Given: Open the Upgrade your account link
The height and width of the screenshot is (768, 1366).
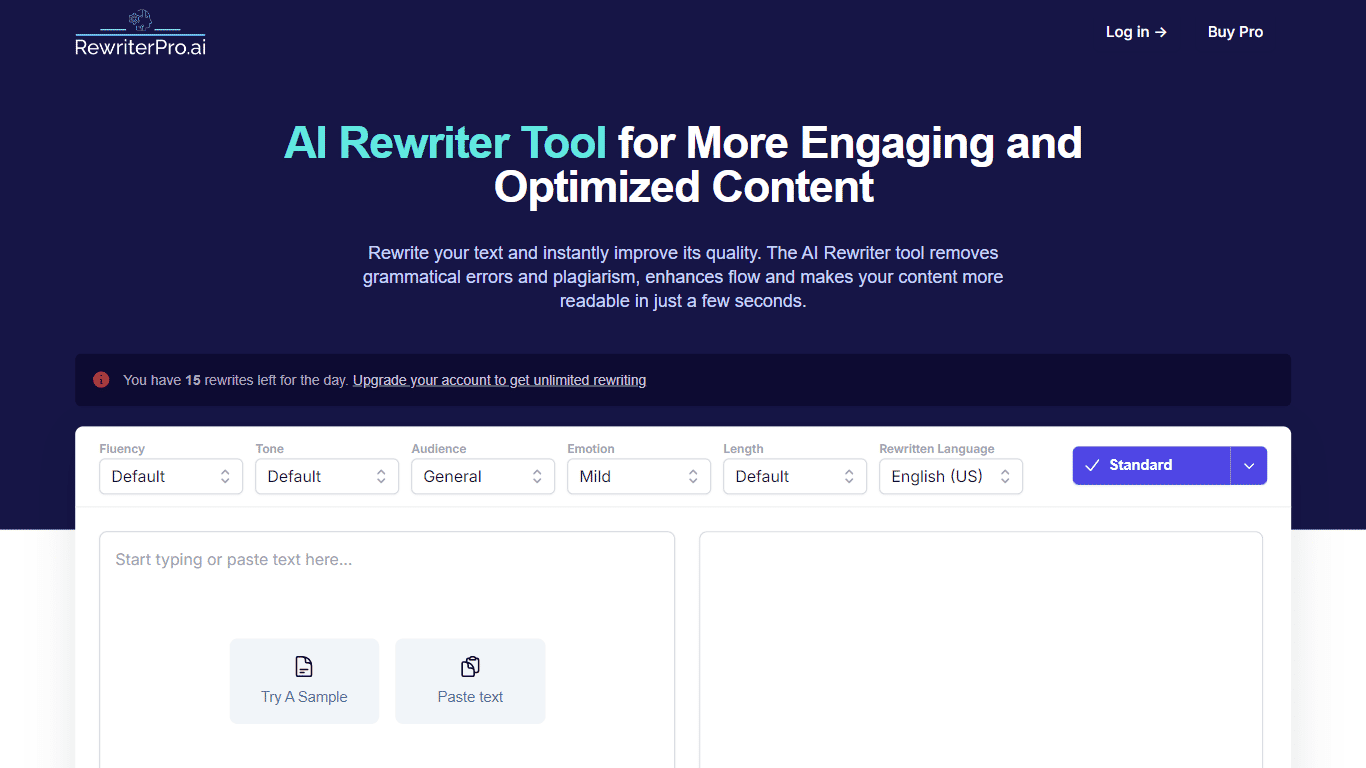Looking at the screenshot, I should [499, 380].
